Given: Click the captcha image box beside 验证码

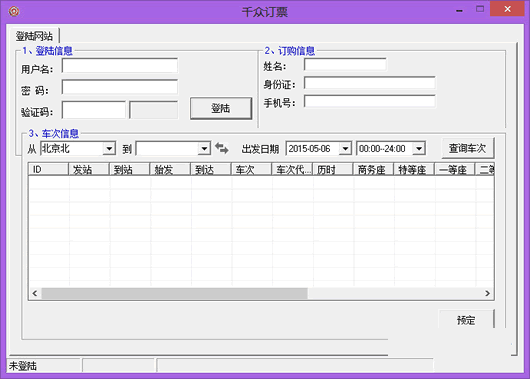Looking at the screenshot, I should pos(153,110).
